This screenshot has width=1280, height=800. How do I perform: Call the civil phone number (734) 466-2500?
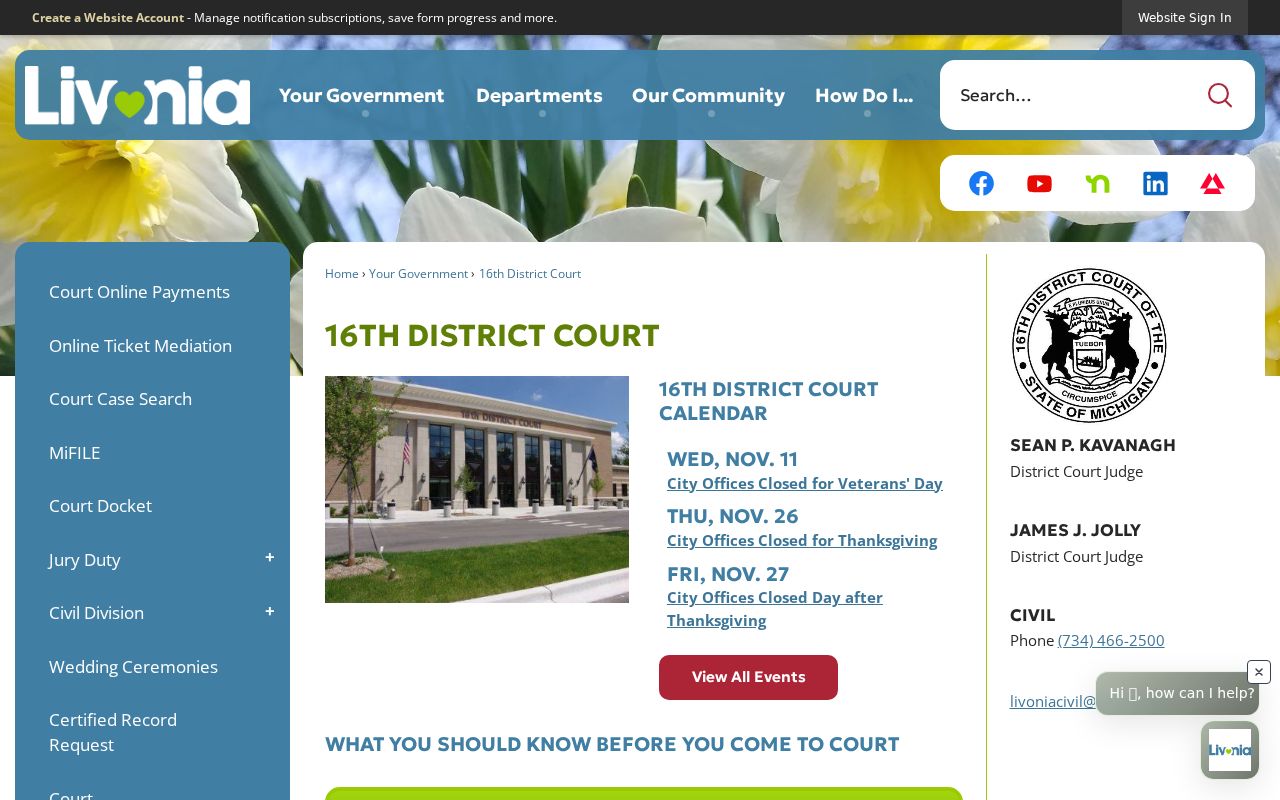(x=1111, y=640)
